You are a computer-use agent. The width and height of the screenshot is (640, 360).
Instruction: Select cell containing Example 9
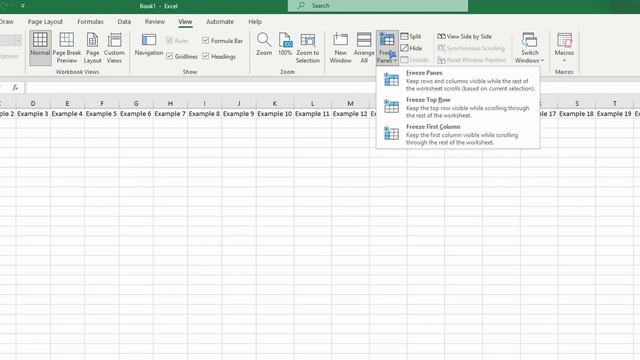[239, 114]
